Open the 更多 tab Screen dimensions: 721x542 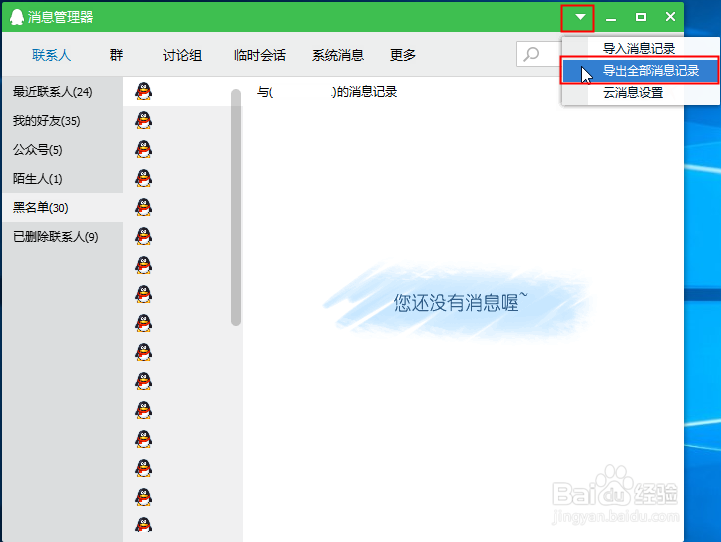[403, 55]
